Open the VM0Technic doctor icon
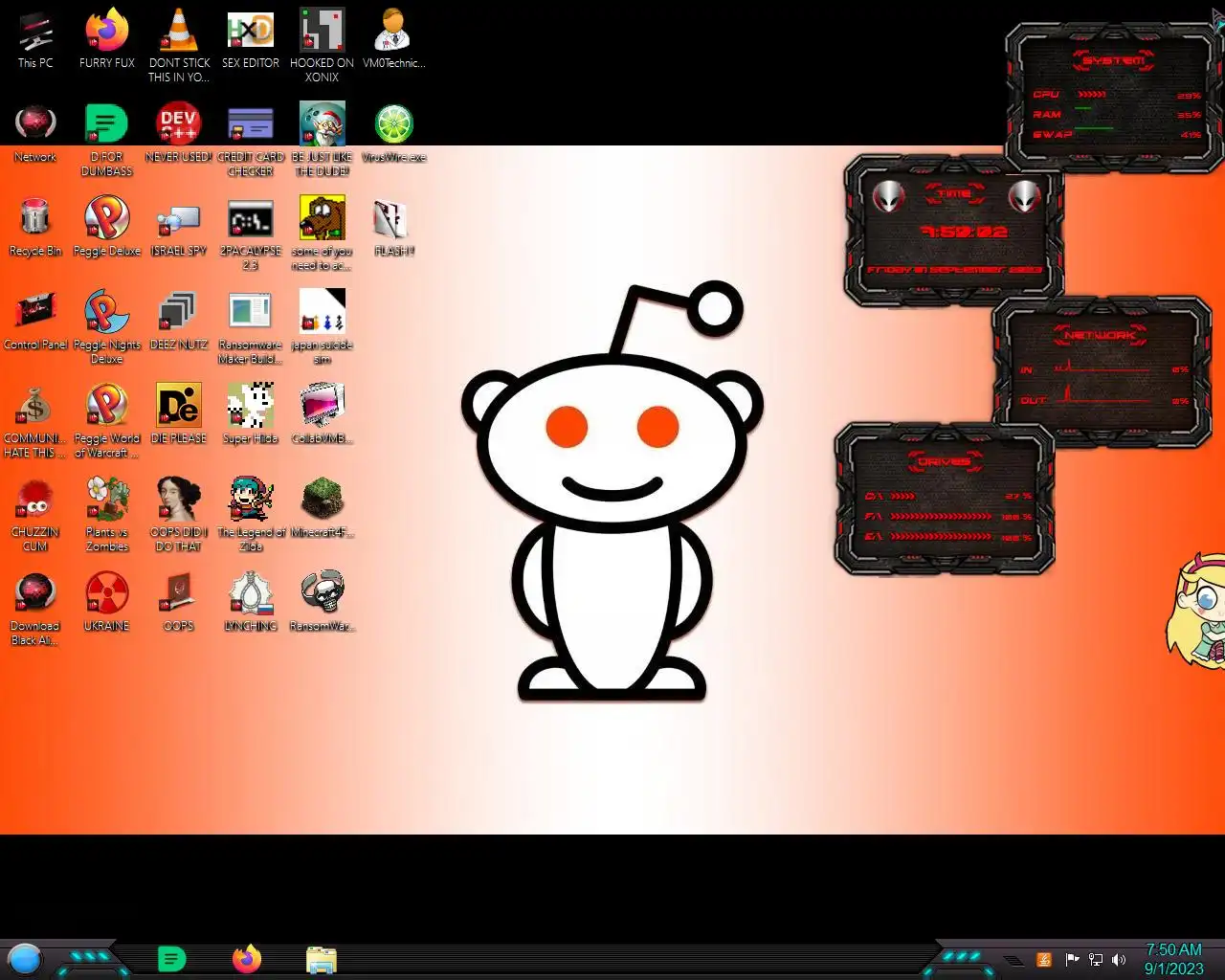Screen dimensions: 1225x980 [x=393, y=39]
